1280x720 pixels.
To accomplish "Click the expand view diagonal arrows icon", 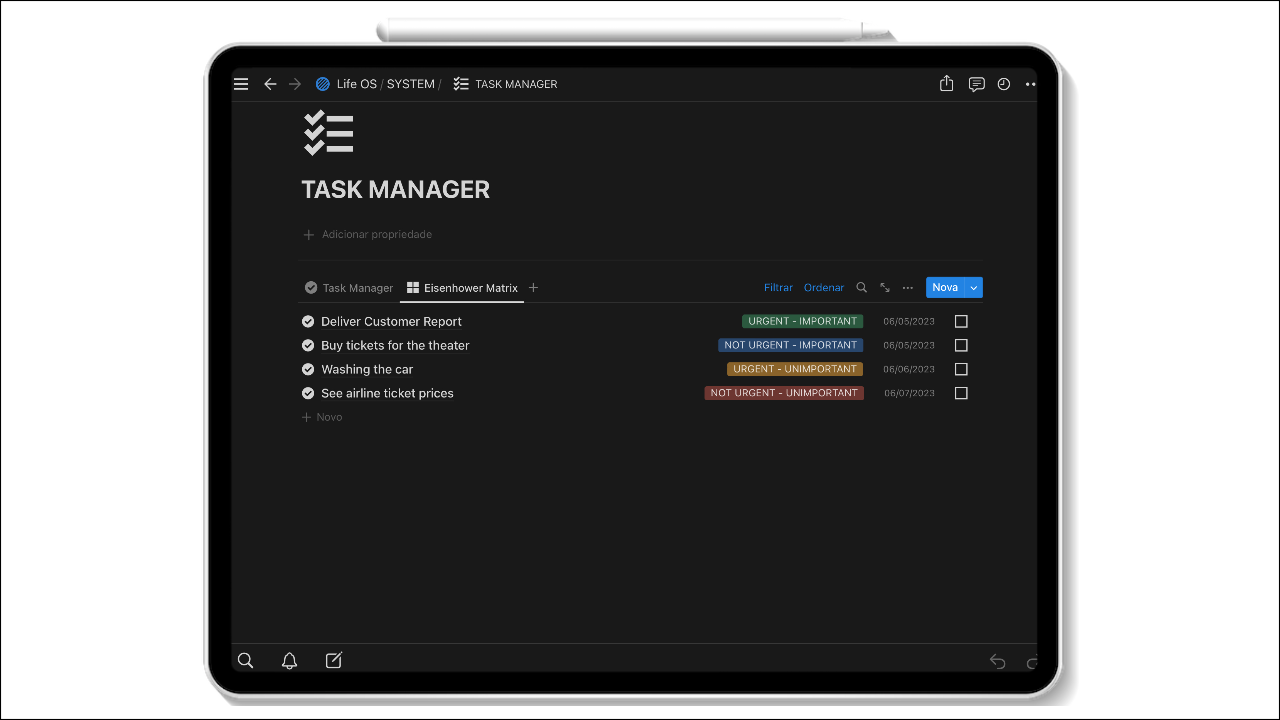I will tap(884, 287).
